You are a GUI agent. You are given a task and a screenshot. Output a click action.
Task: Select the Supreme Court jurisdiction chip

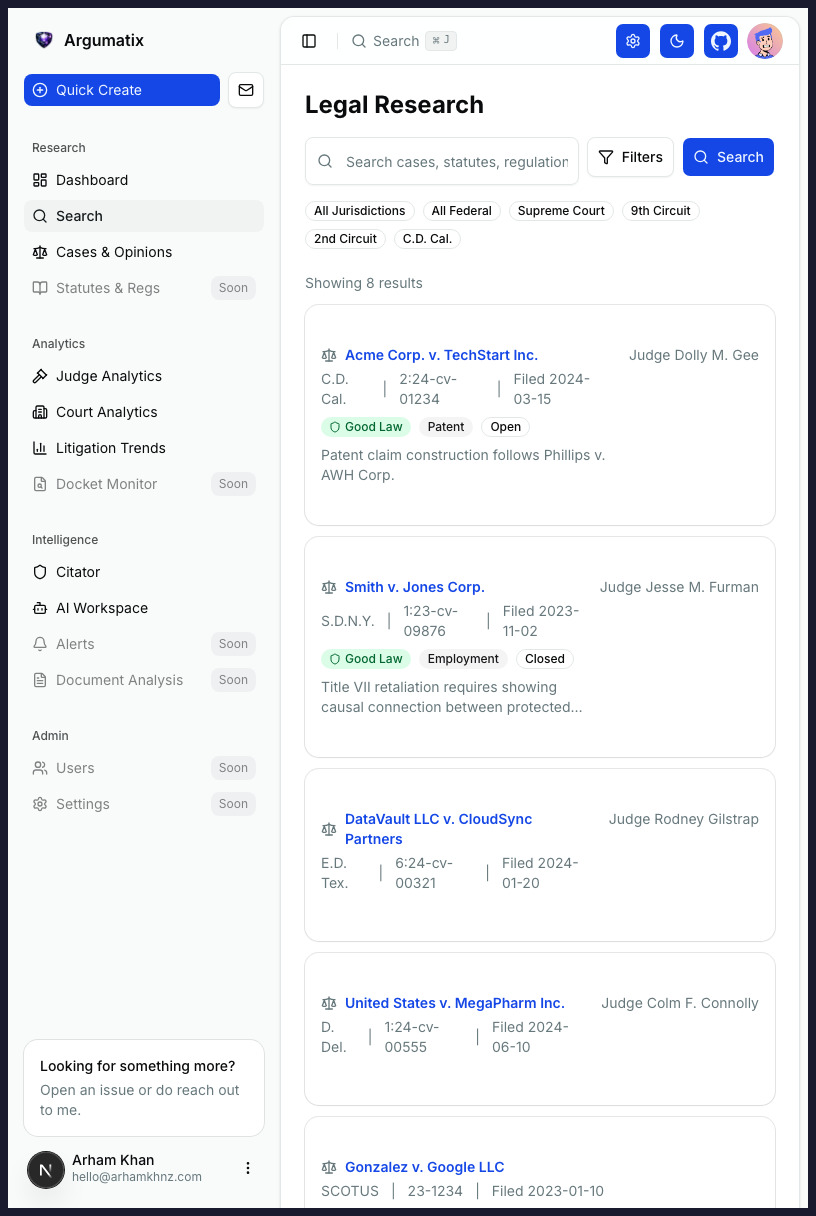point(561,211)
